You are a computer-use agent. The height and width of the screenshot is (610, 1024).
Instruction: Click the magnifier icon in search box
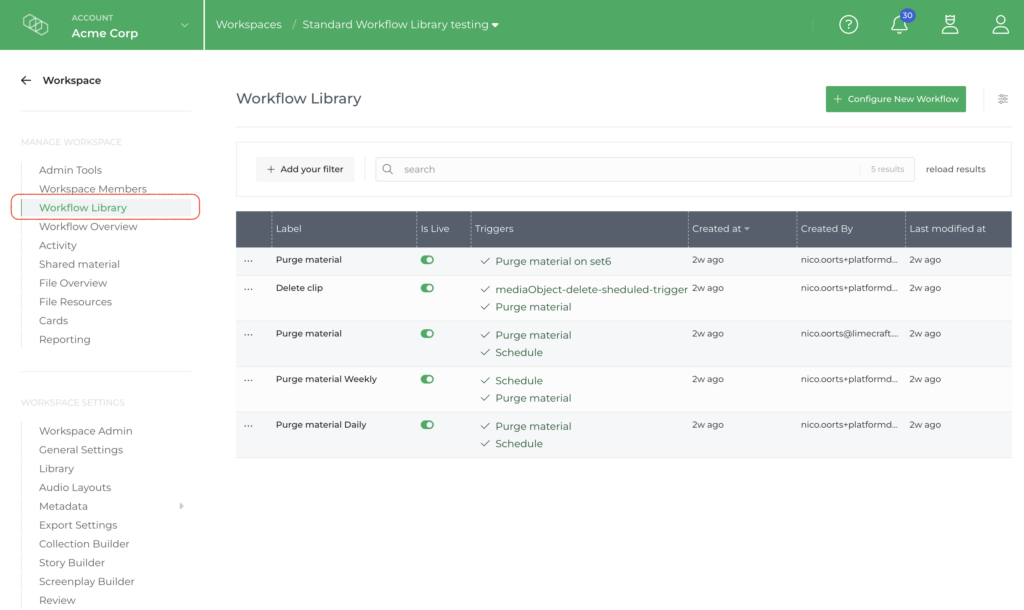click(x=388, y=169)
